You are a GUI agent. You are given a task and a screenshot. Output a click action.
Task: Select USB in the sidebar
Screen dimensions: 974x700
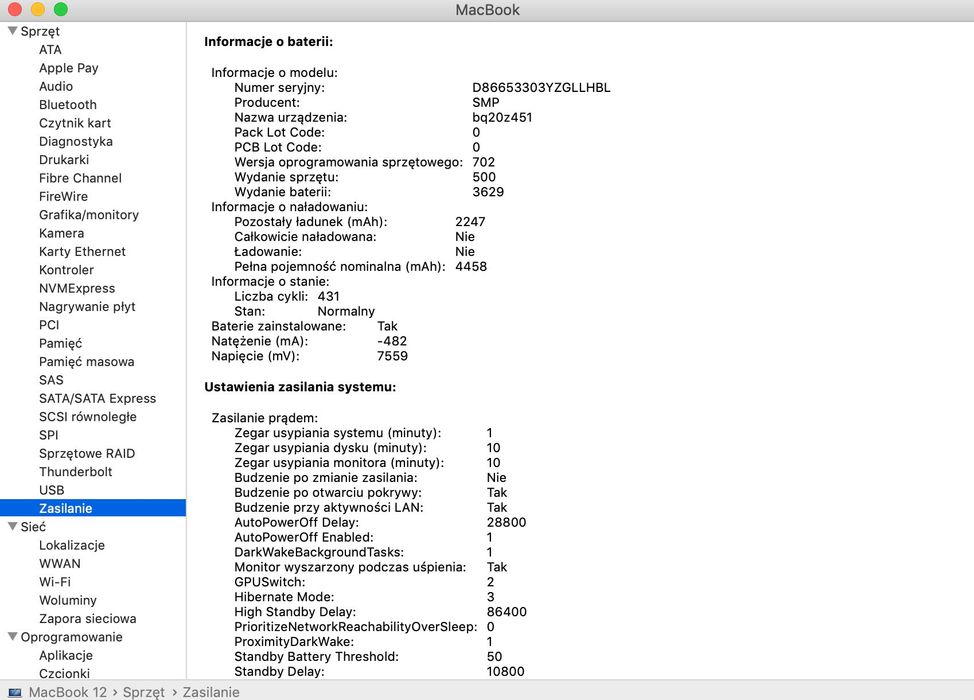pyautogui.click(x=52, y=490)
